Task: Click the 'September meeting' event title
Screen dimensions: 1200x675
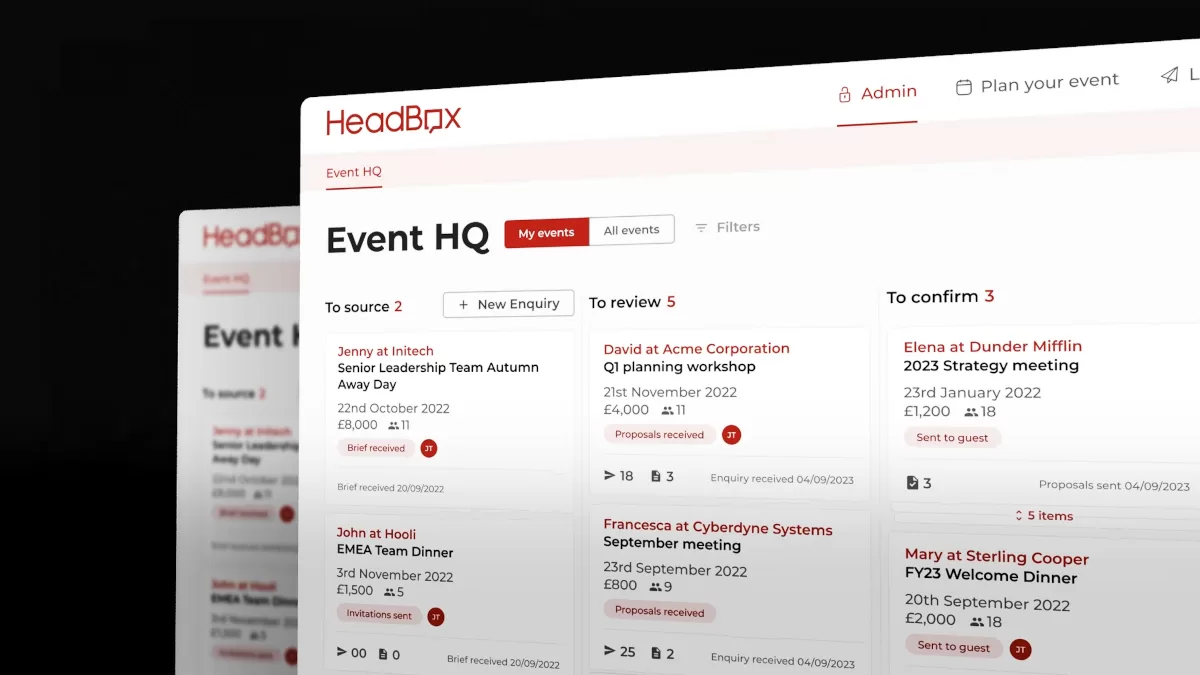Action: [672, 545]
